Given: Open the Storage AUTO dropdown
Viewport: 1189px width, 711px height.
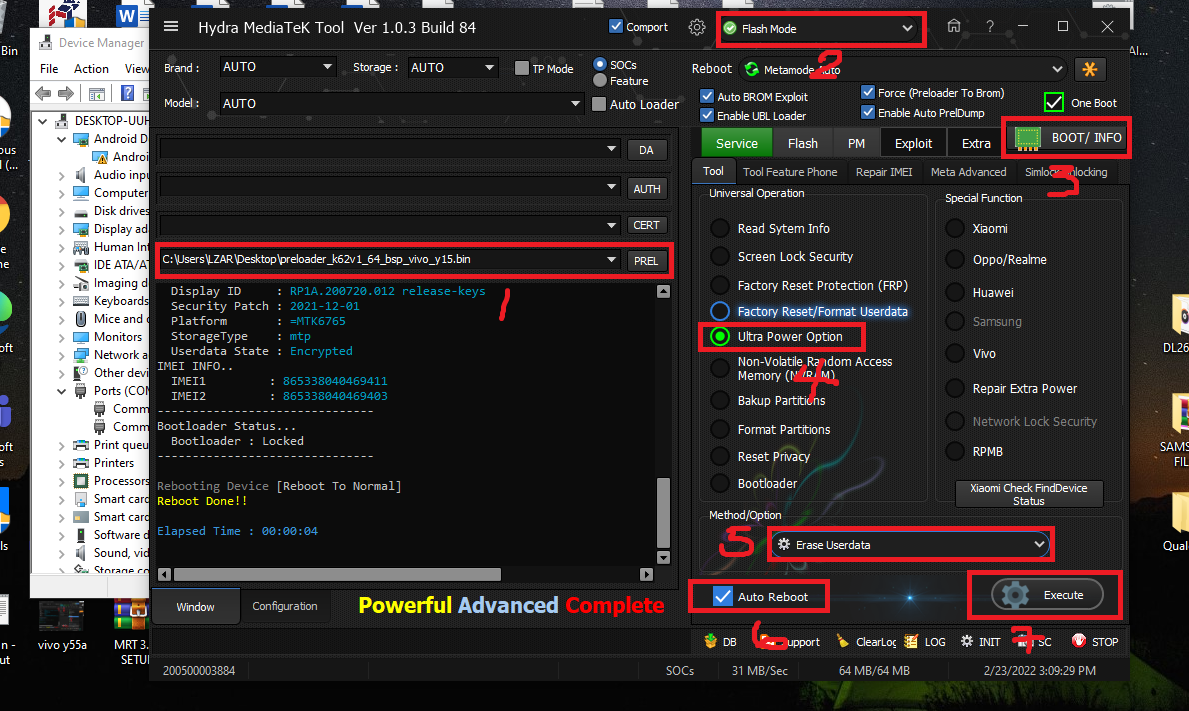Looking at the screenshot, I should (x=453, y=67).
